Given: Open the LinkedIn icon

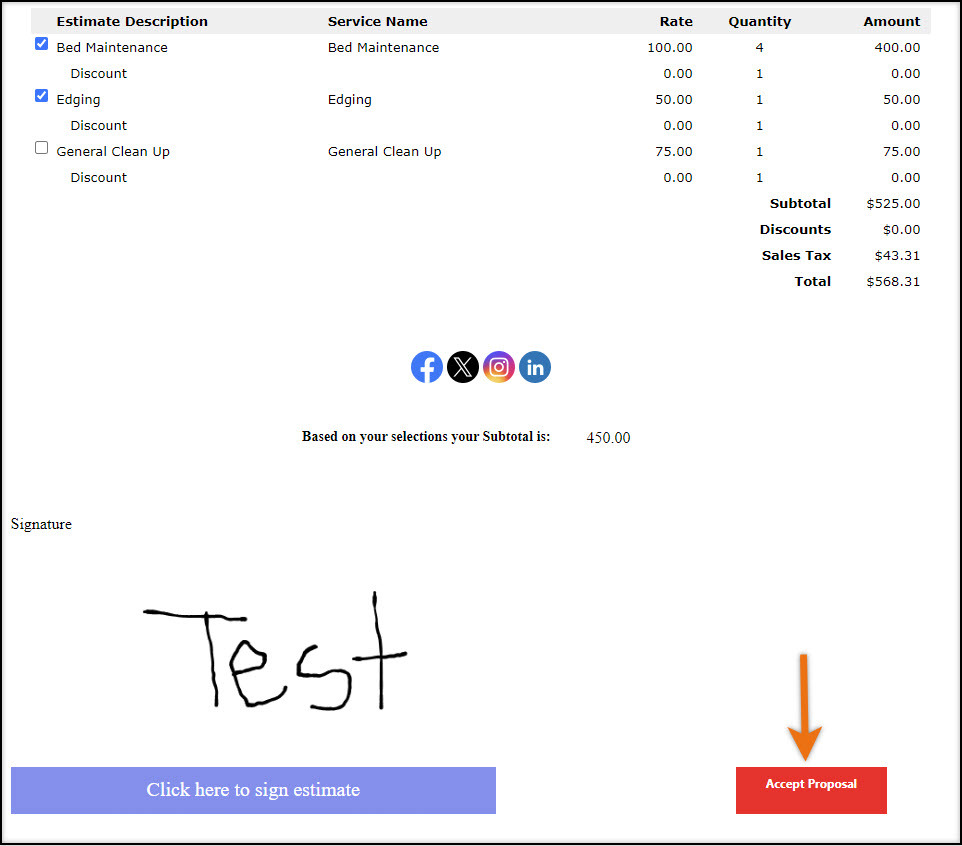Looking at the screenshot, I should pos(535,367).
